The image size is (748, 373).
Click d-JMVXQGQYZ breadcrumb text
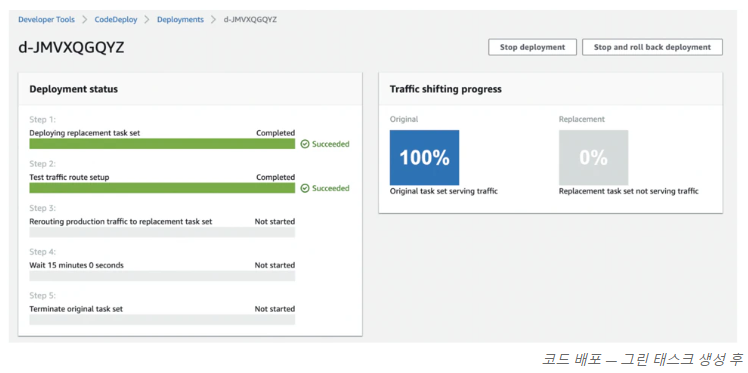pyautogui.click(x=250, y=20)
